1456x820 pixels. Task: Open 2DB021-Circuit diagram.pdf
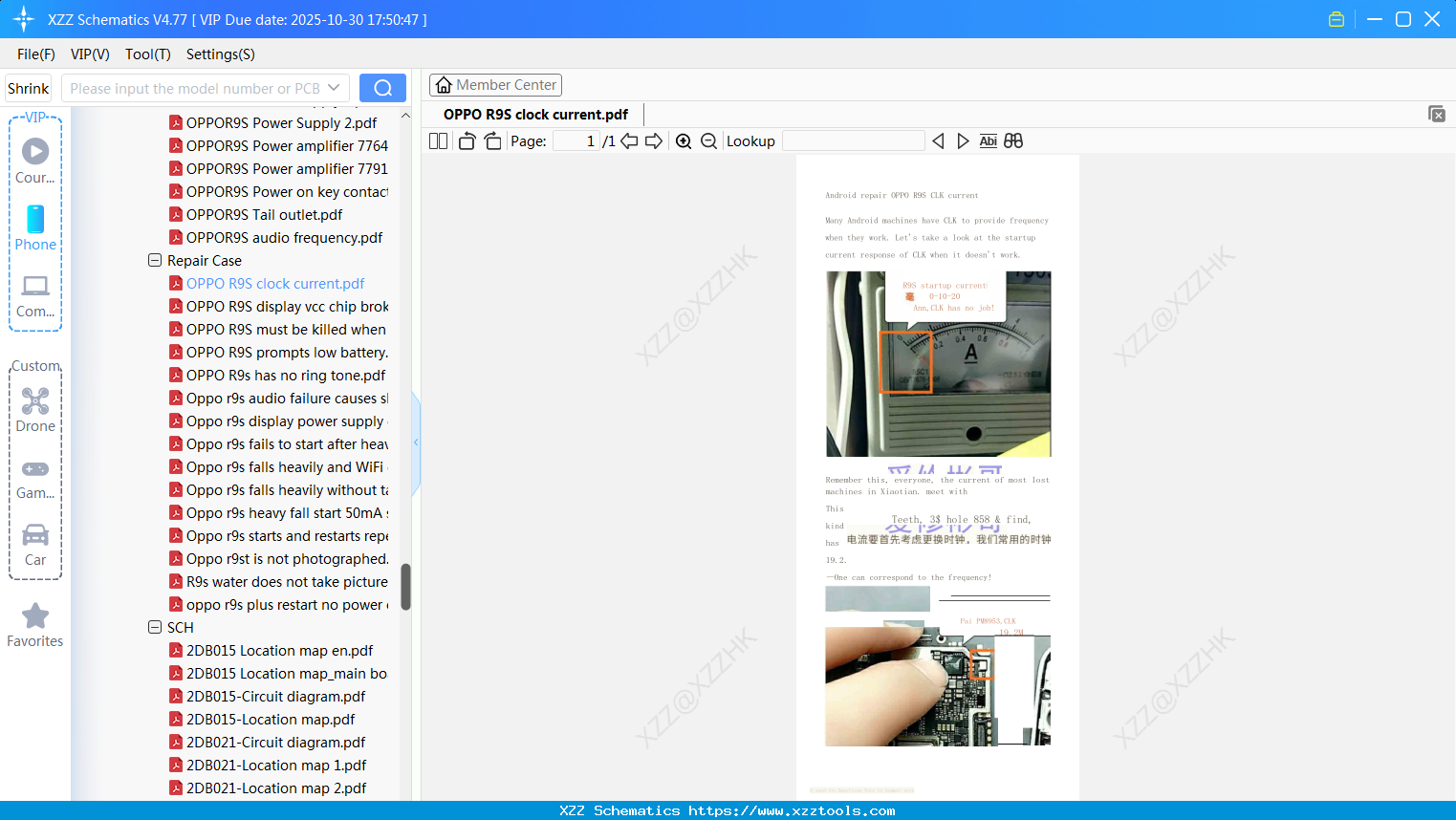(275, 743)
